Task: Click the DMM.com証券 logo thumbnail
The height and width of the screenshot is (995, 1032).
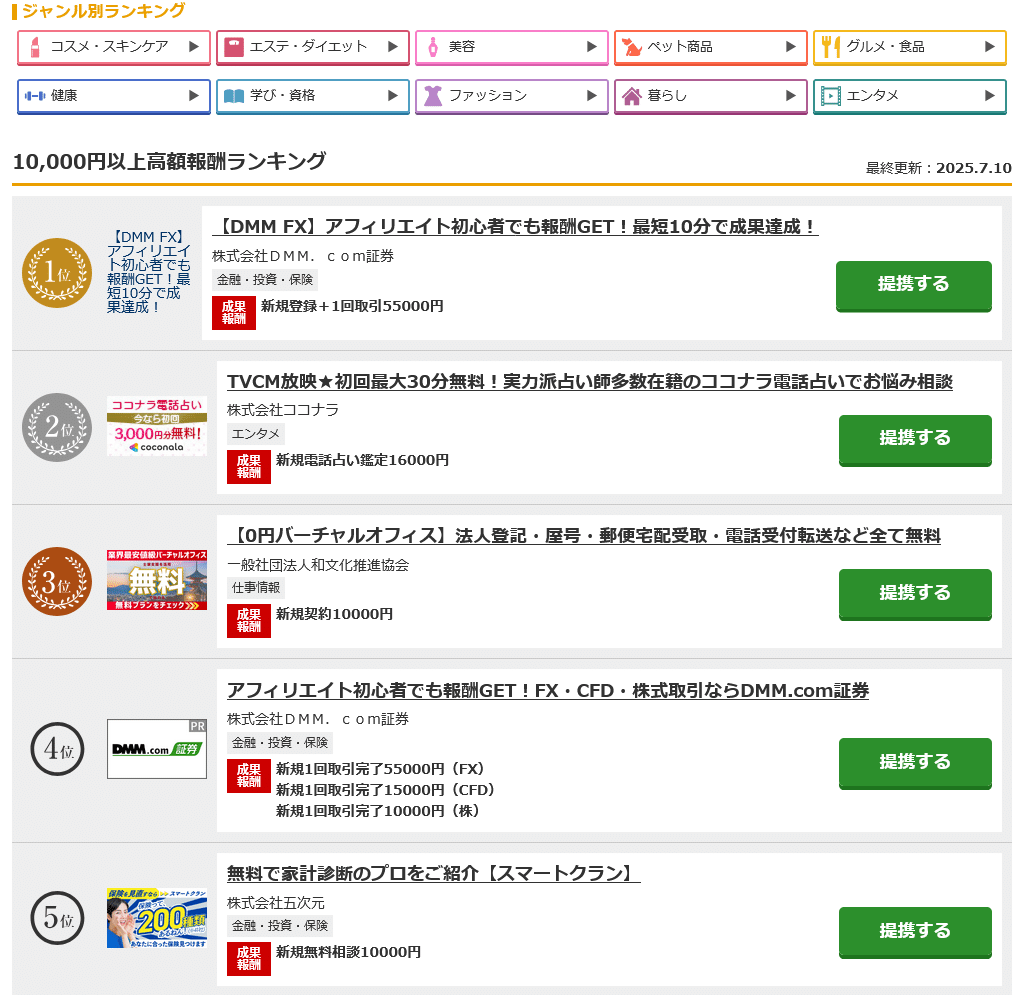Action: click(x=157, y=749)
